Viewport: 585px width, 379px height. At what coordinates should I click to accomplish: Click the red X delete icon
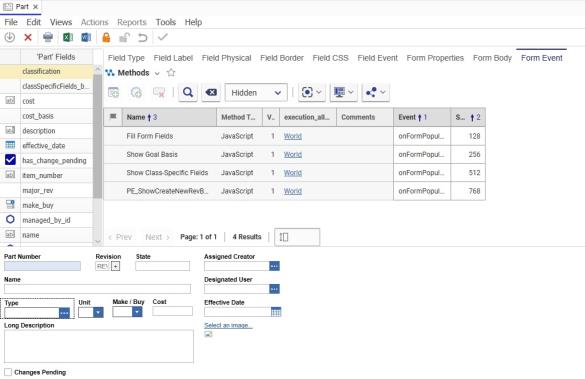coord(28,37)
